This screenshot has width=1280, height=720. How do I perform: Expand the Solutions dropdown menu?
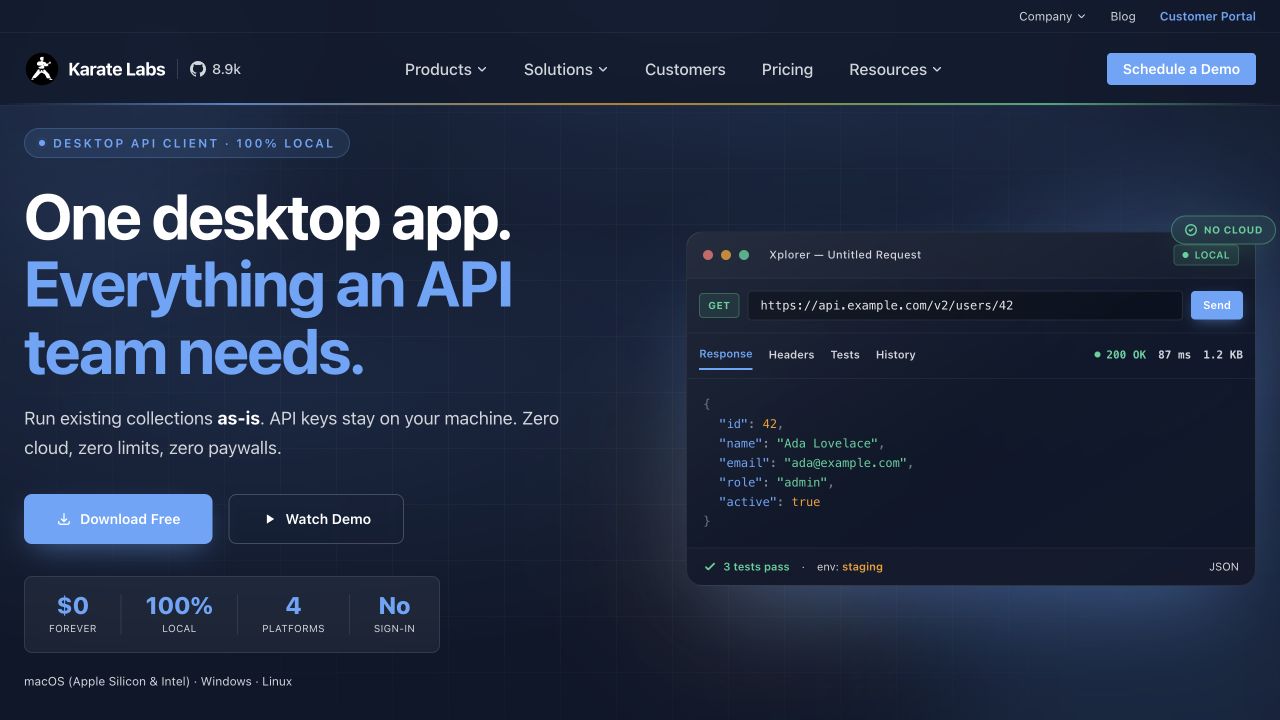tap(566, 69)
